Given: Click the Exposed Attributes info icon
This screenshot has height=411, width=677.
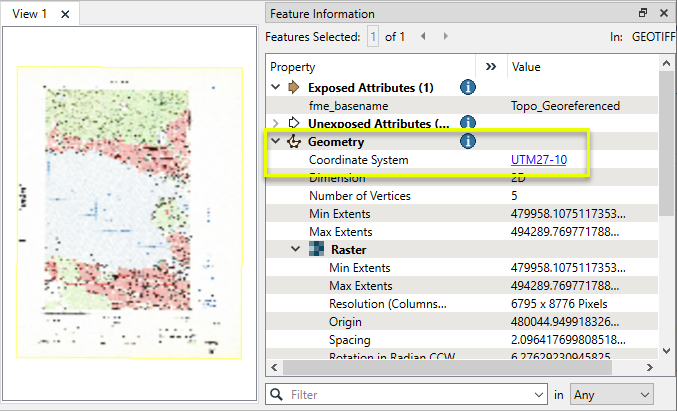Looking at the screenshot, I should [x=467, y=88].
